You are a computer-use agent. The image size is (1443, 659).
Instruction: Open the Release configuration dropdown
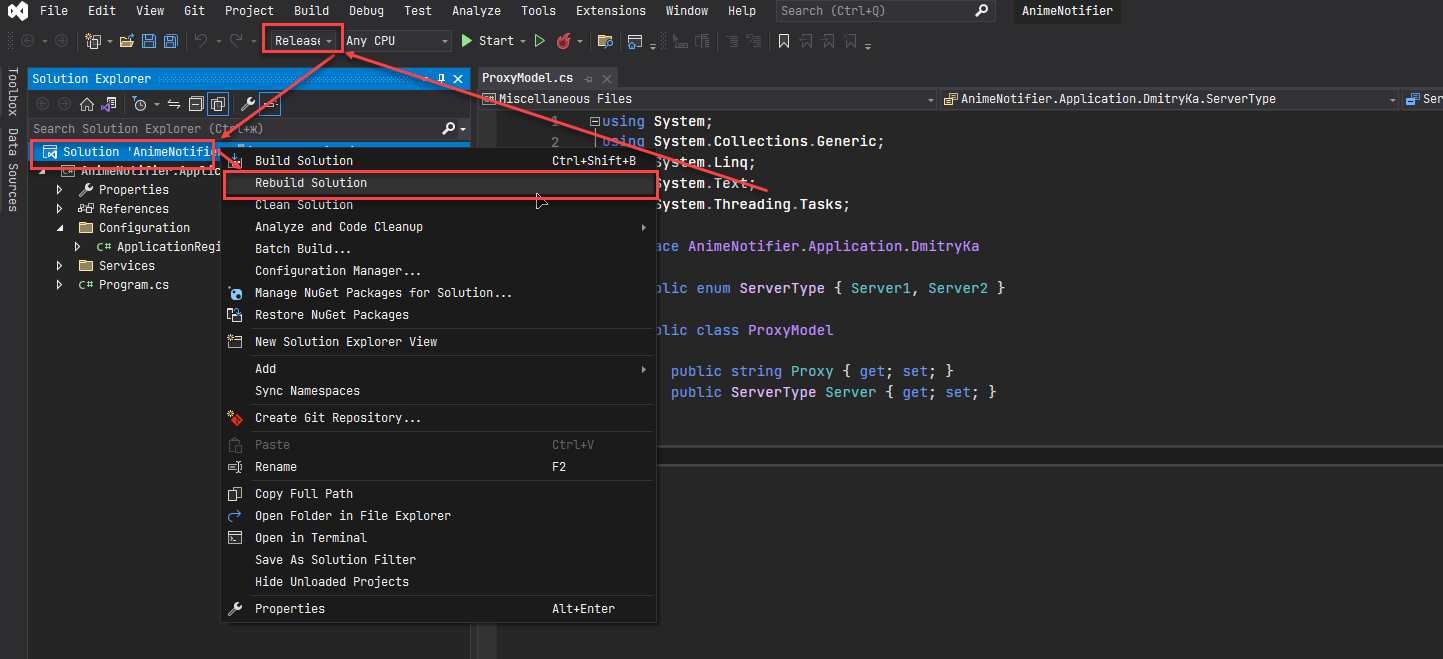click(x=303, y=41)
